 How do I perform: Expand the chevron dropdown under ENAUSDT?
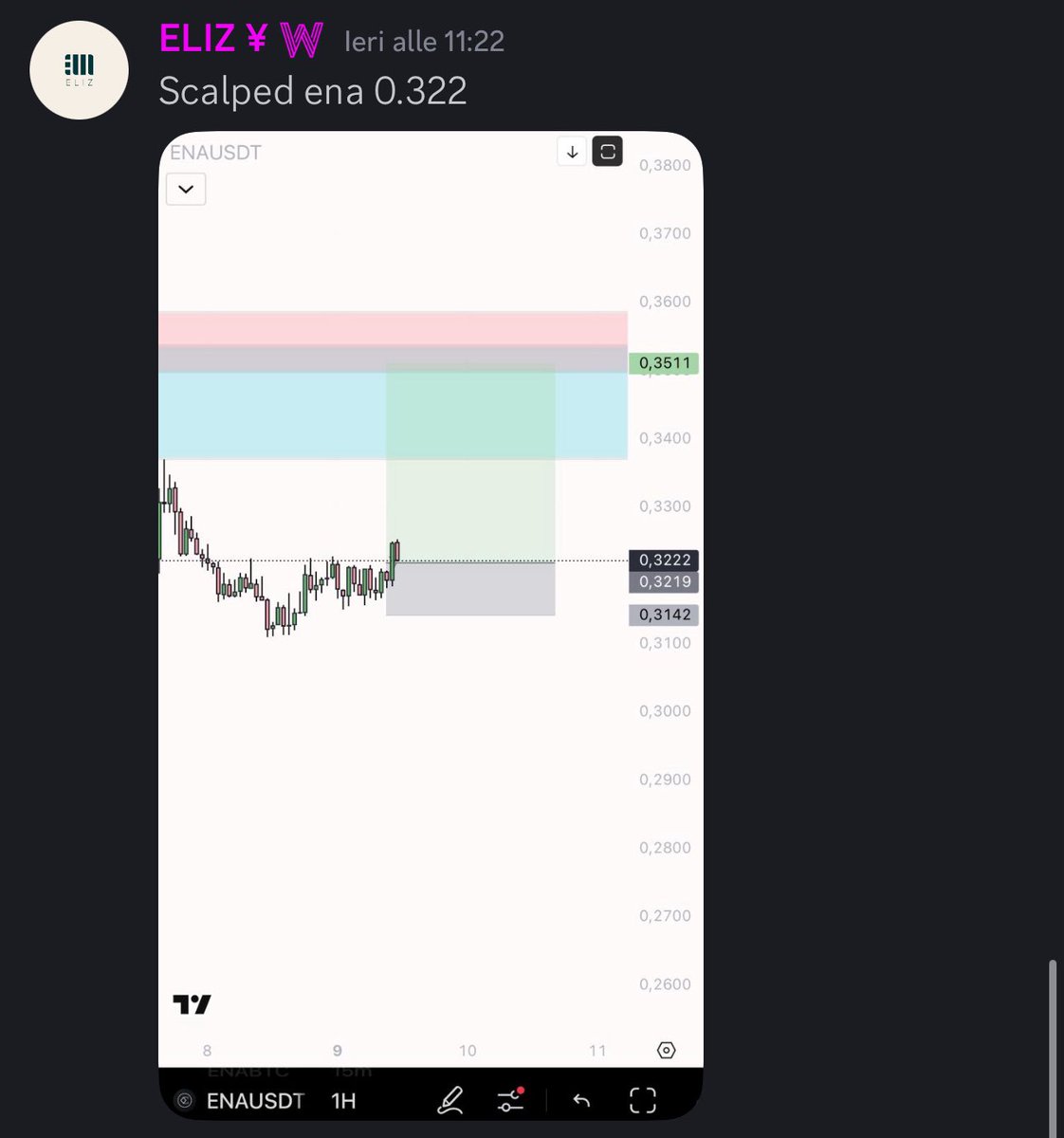pos(186,189)
